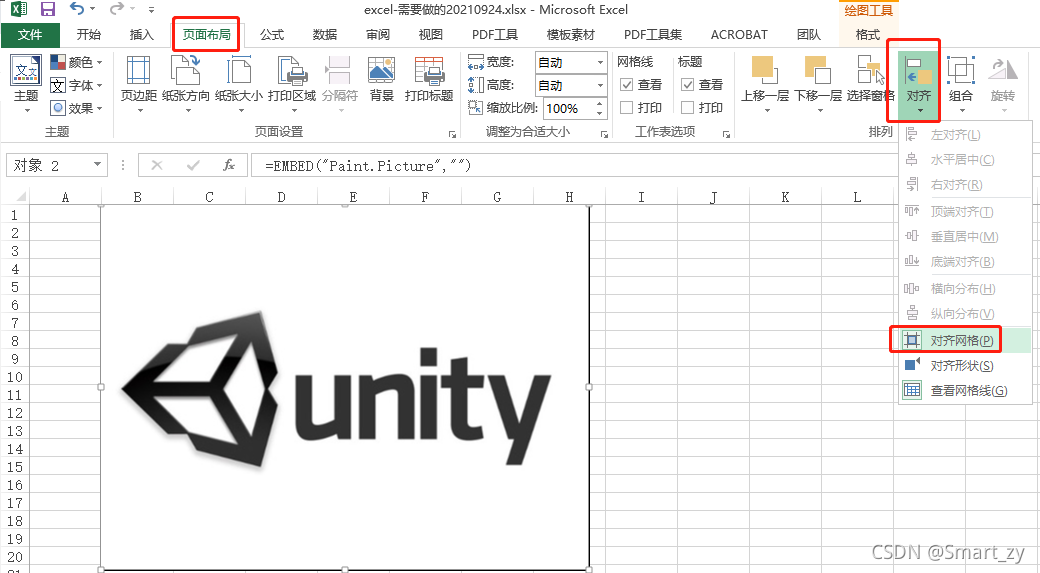Image resolution: width=1040 pixels, height=573 pixels.
Task: Click the 缩放比例 scale spinner arrows
Action: point(600,108)
